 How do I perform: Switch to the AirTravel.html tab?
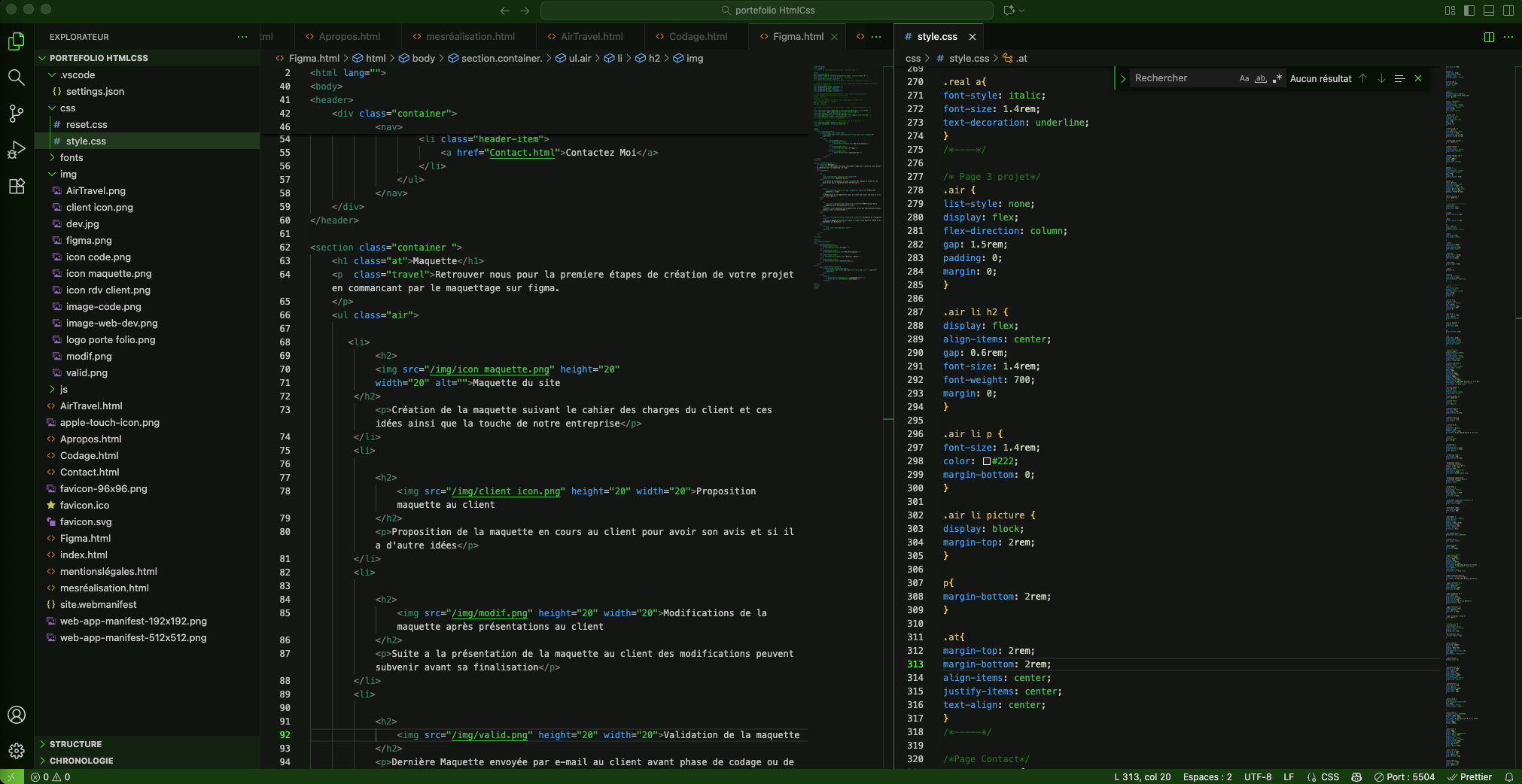591,37
